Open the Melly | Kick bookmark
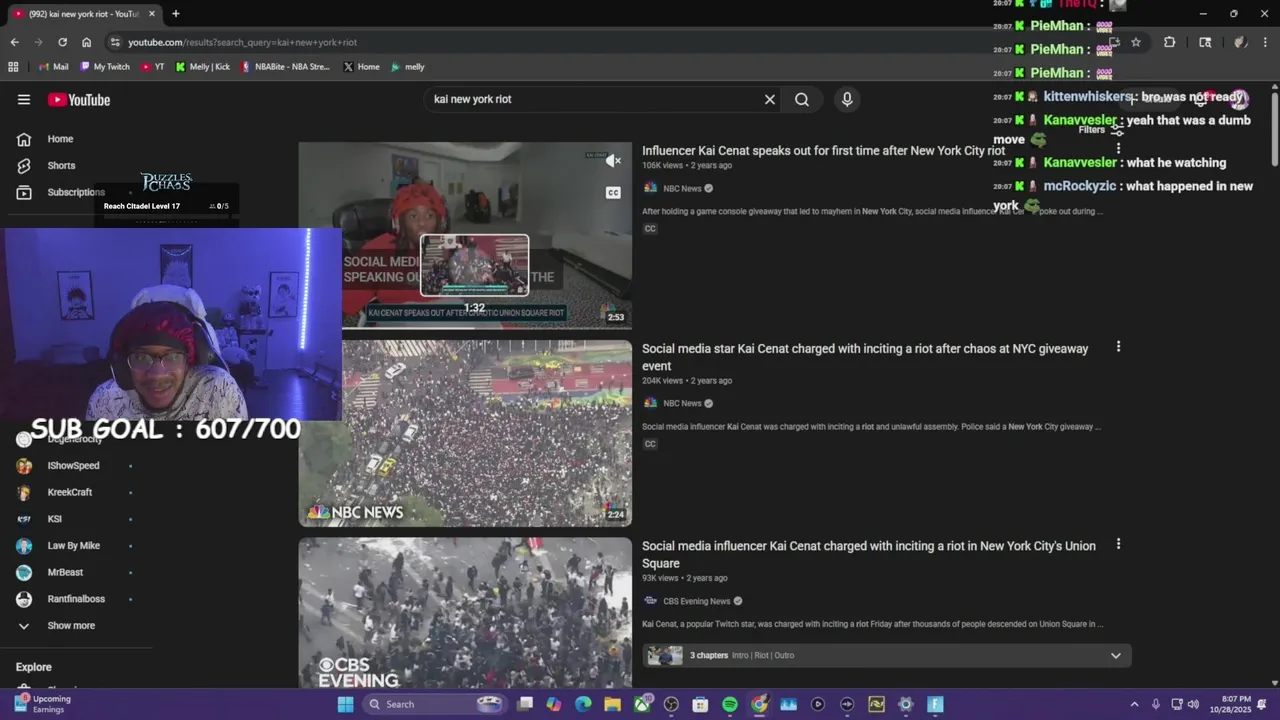This screenshot has width=1280, height=720. point(203,67)
